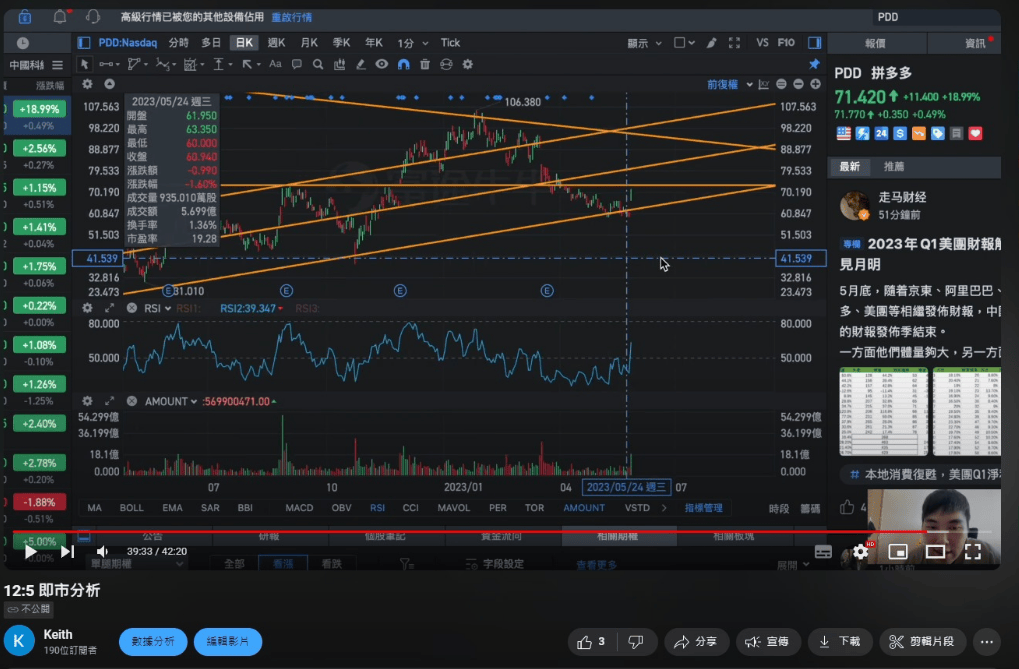The height and width of the screenshot is (669, 1019).
Task: Zoom out the chart with minus icon
Action: [798, 85]
